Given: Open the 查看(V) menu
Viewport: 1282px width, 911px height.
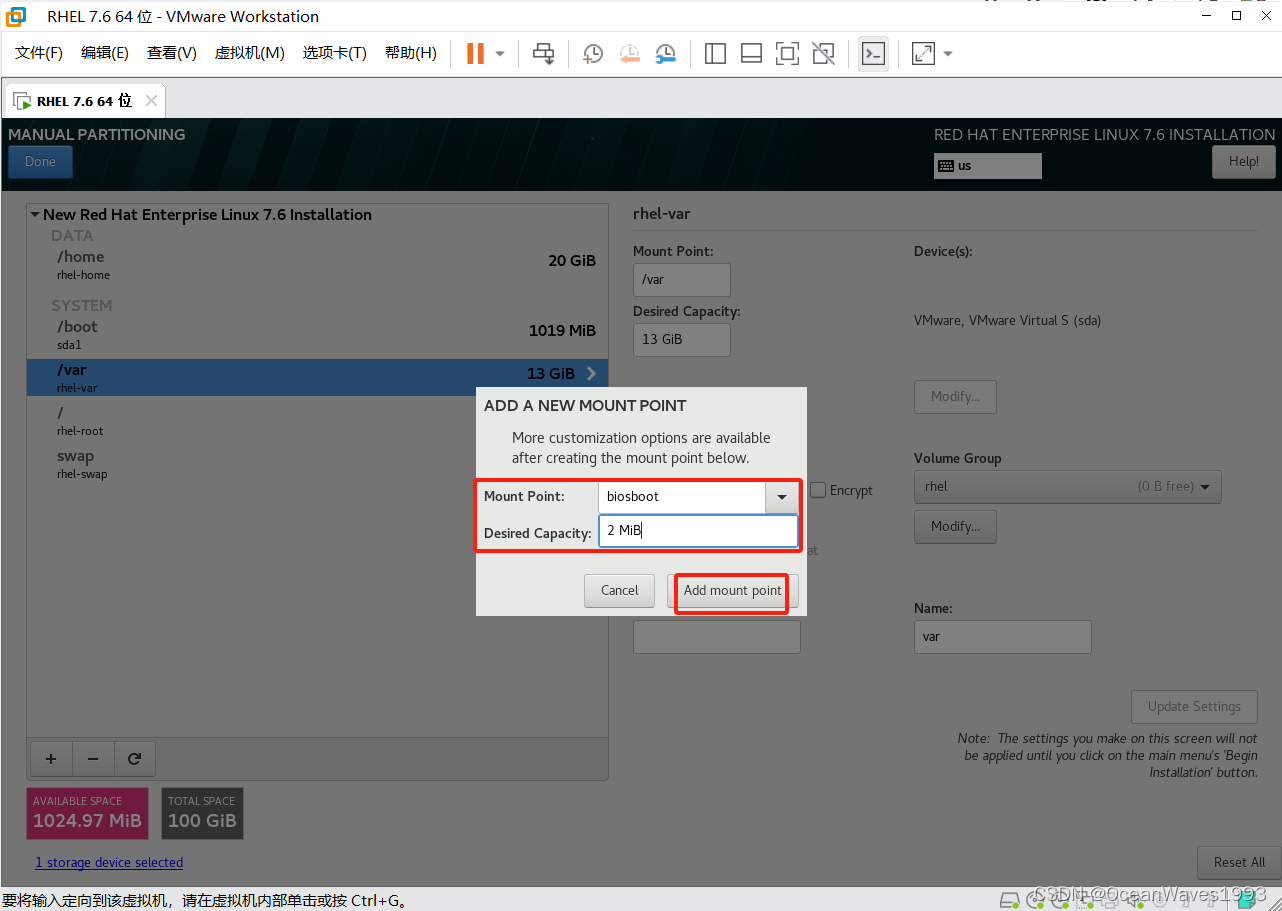Looking at the screenshot, I should [172, 53].
